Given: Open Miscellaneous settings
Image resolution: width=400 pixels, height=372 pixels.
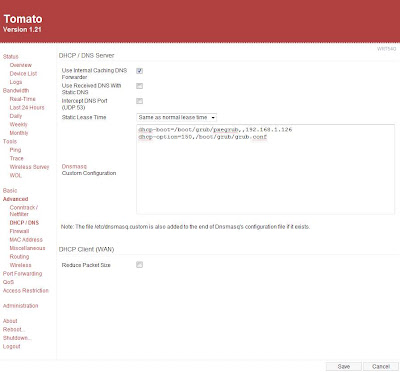Looking at the screenshot, I should pyautogui.click(x=27, y=248).
